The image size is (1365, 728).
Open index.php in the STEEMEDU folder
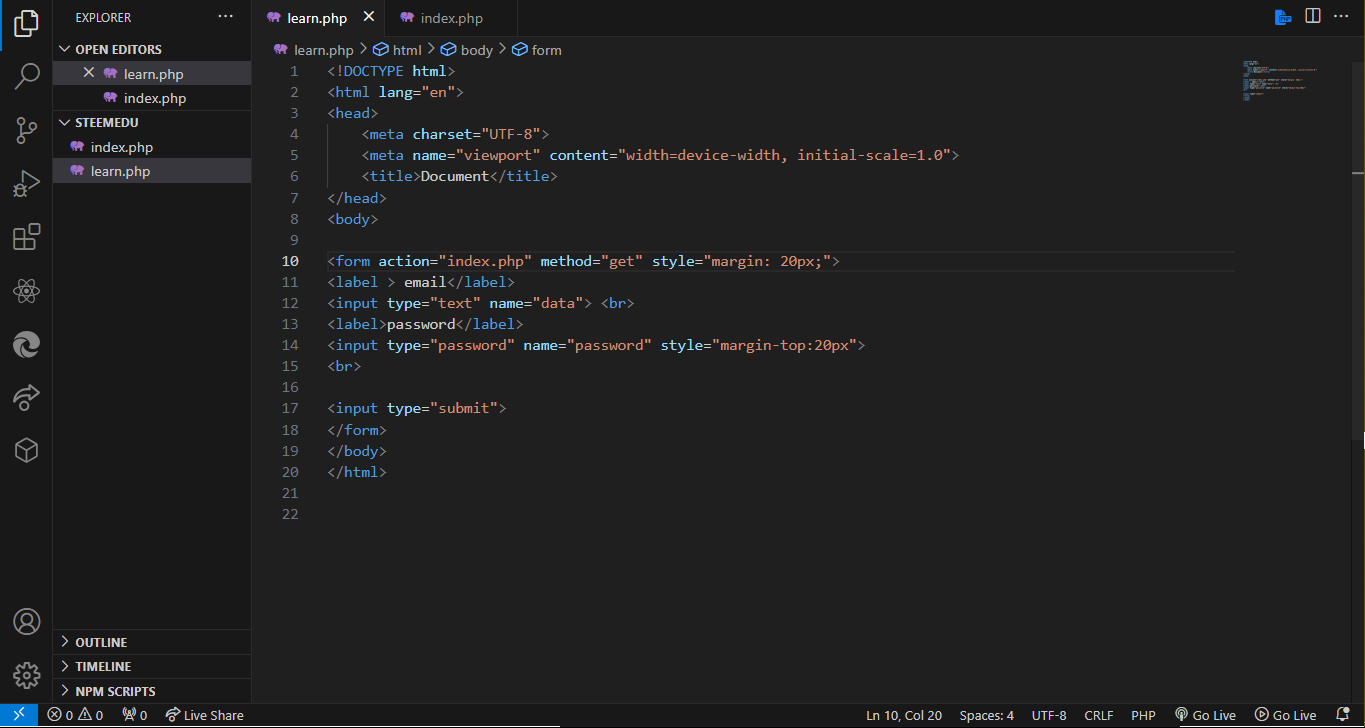click(x=121, y=147)
